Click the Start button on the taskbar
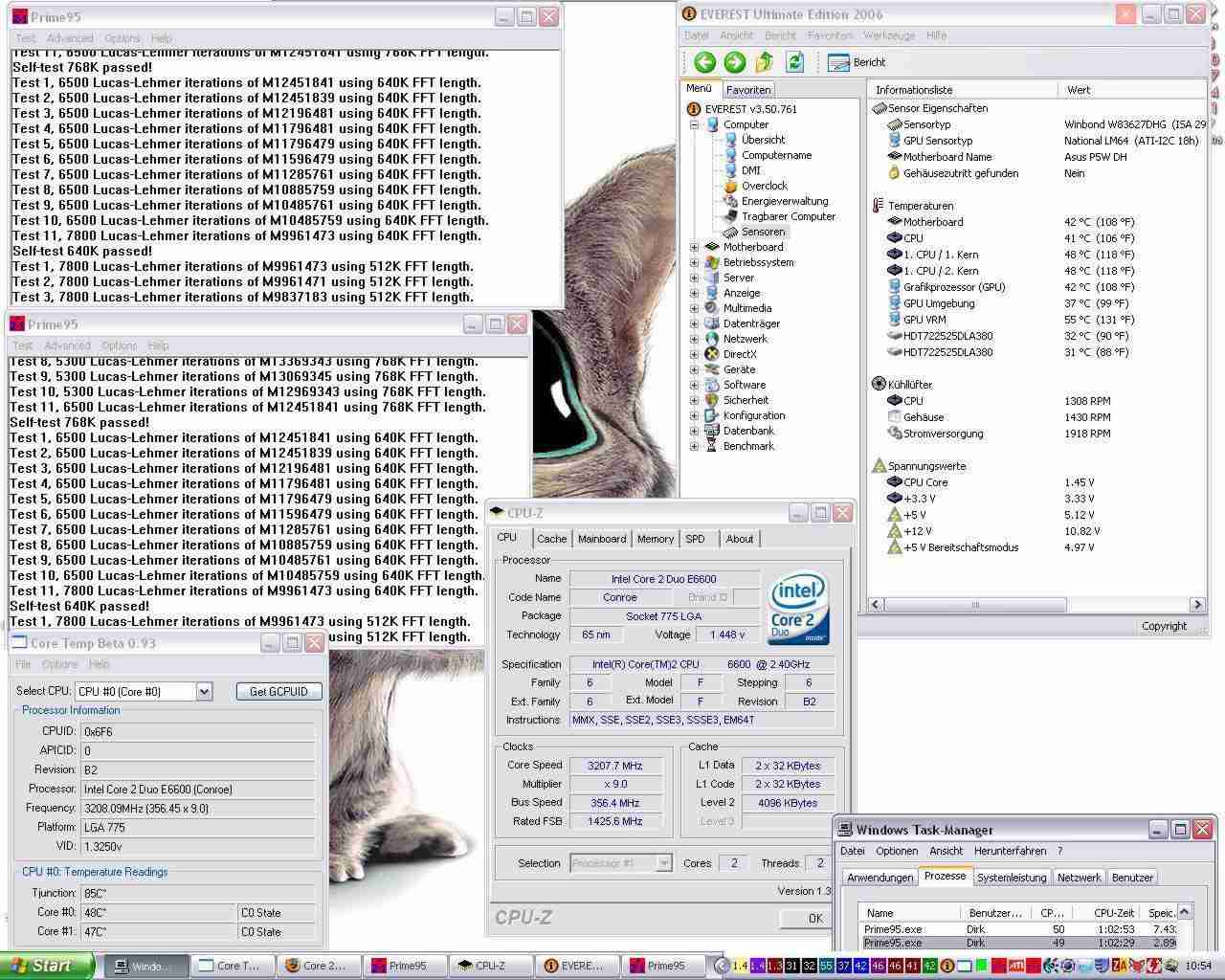 click(48, 966)
